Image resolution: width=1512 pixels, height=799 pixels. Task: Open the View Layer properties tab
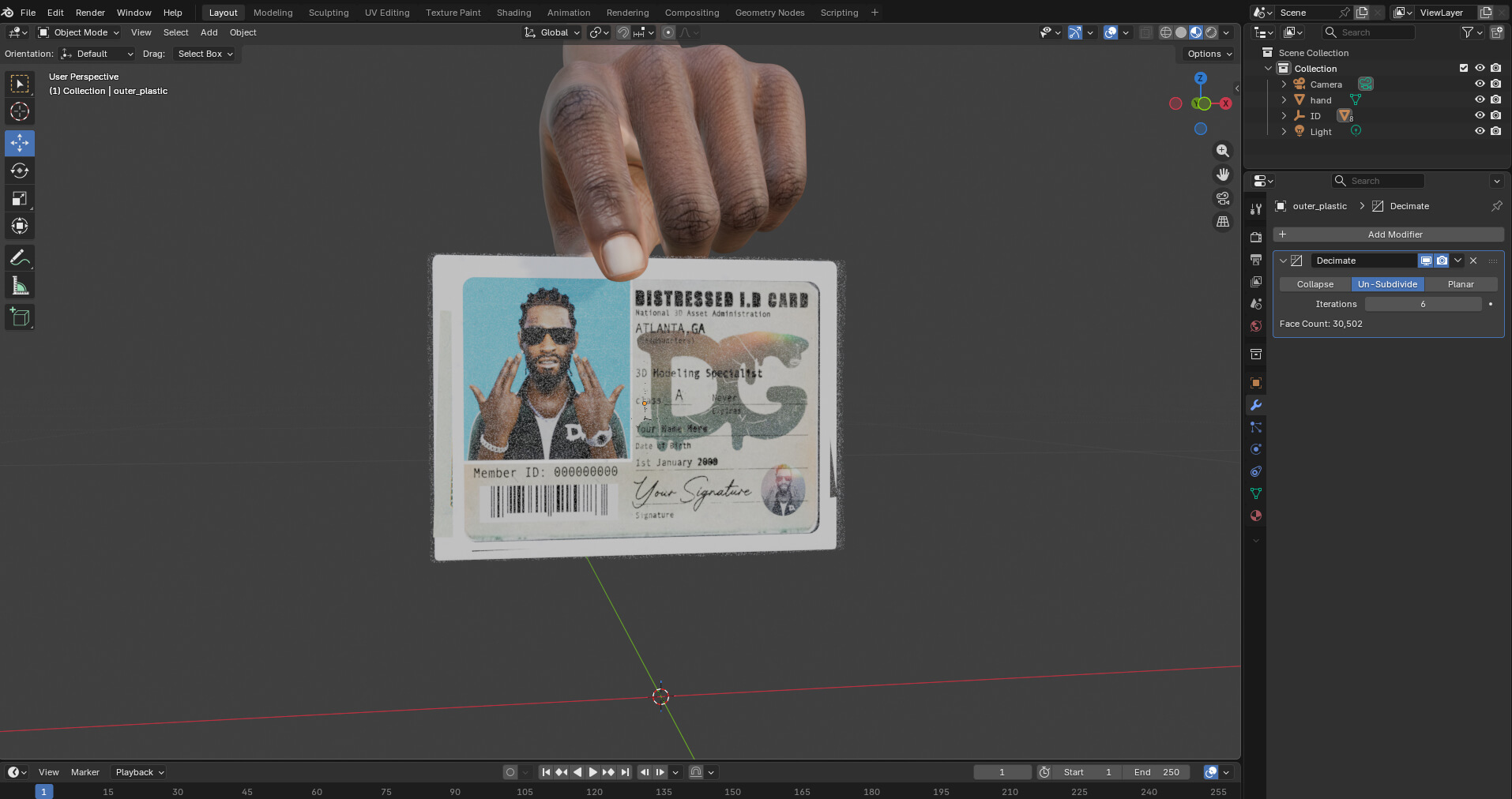click(x=1256, y=281)
